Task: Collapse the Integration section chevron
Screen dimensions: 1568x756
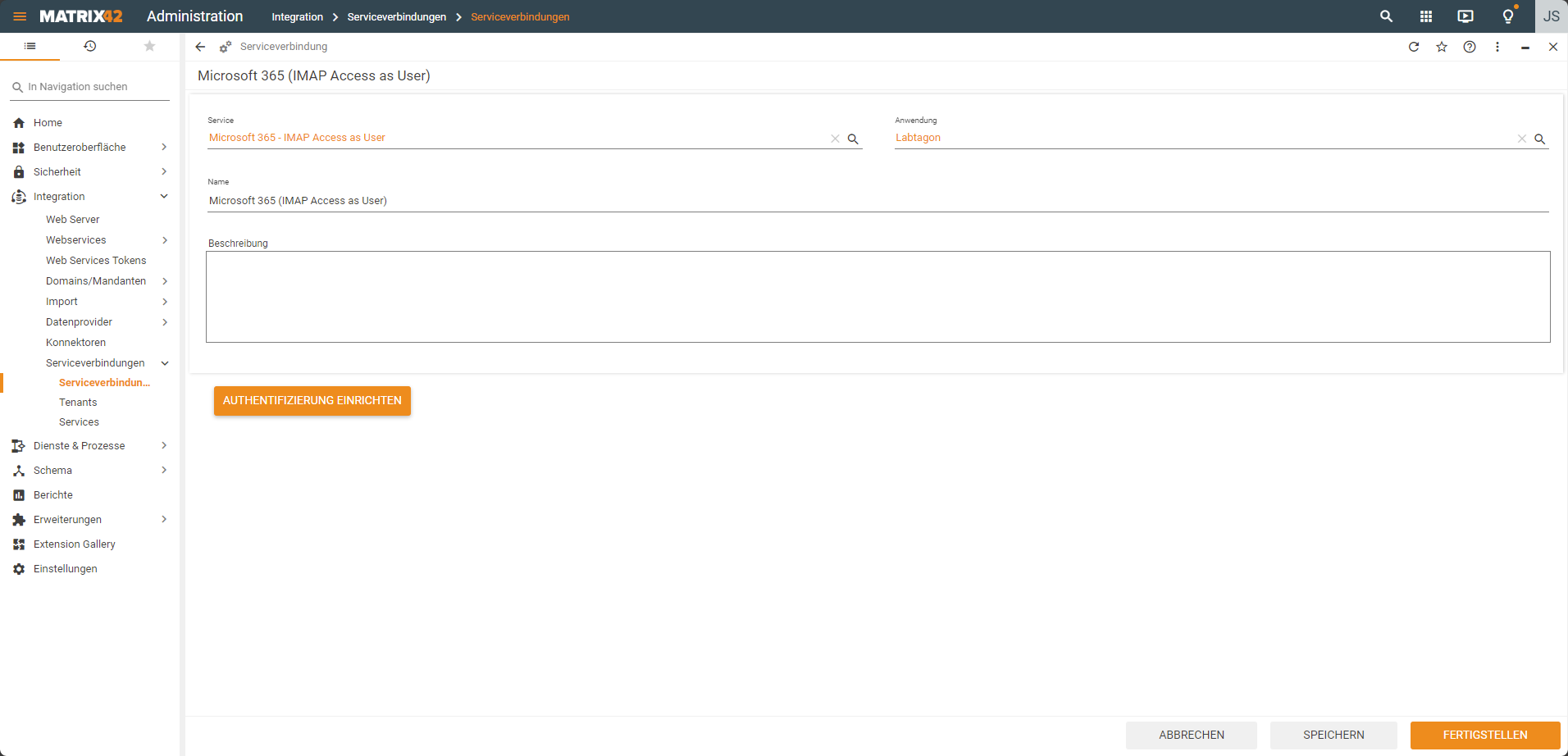Action: pos(164,197)
